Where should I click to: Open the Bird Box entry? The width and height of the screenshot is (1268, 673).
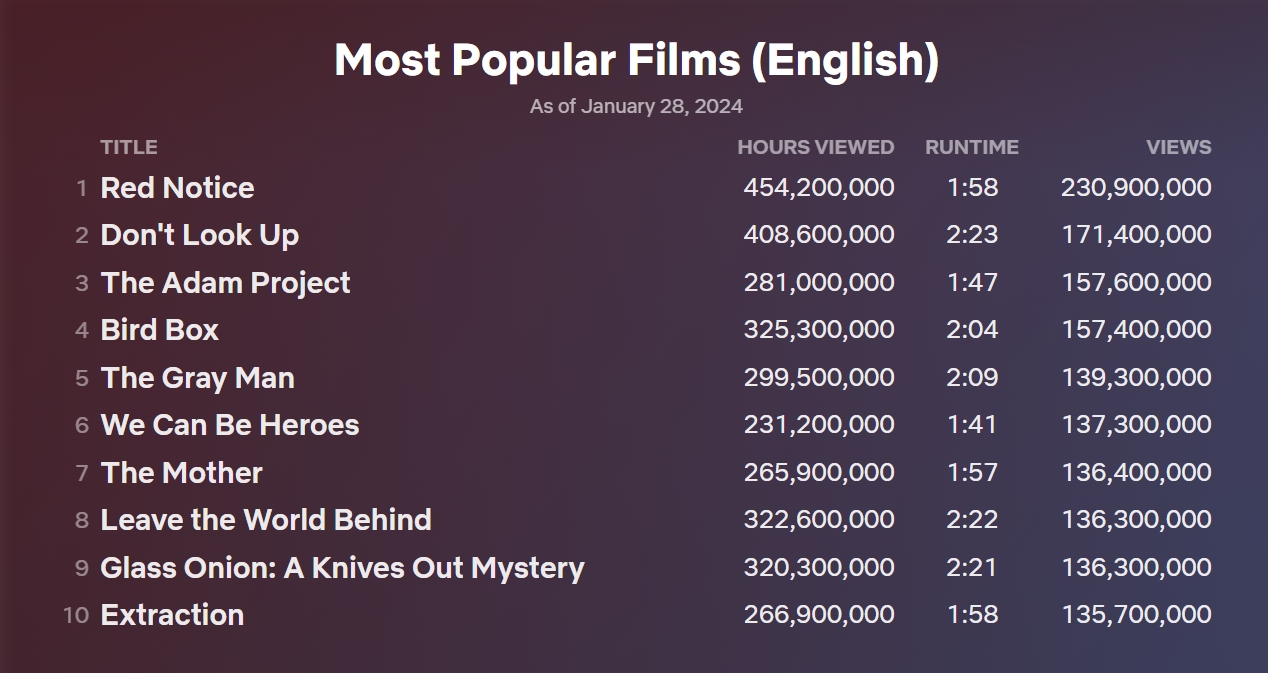159,330
